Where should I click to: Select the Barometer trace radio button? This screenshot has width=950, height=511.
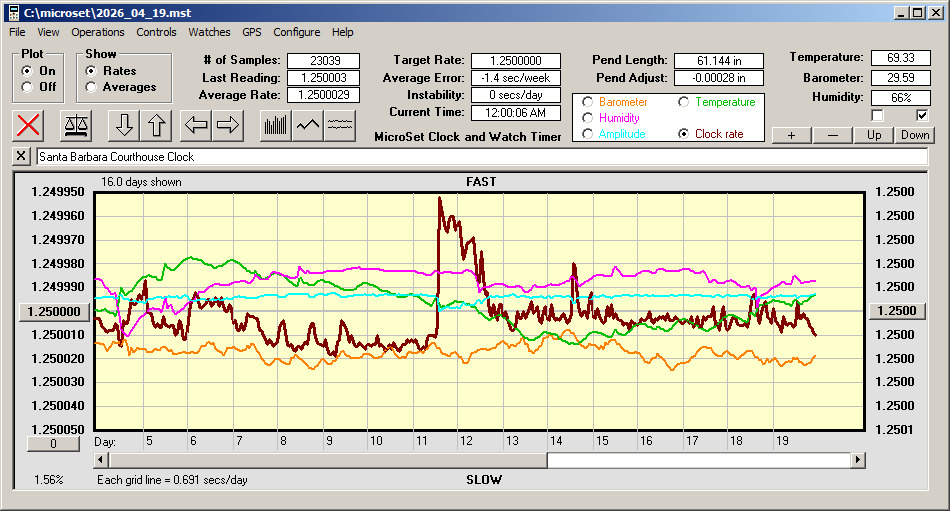(587, 102)
